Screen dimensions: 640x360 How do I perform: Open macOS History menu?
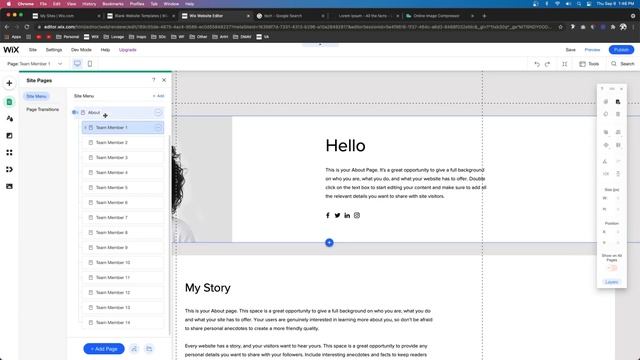[89, 4]
